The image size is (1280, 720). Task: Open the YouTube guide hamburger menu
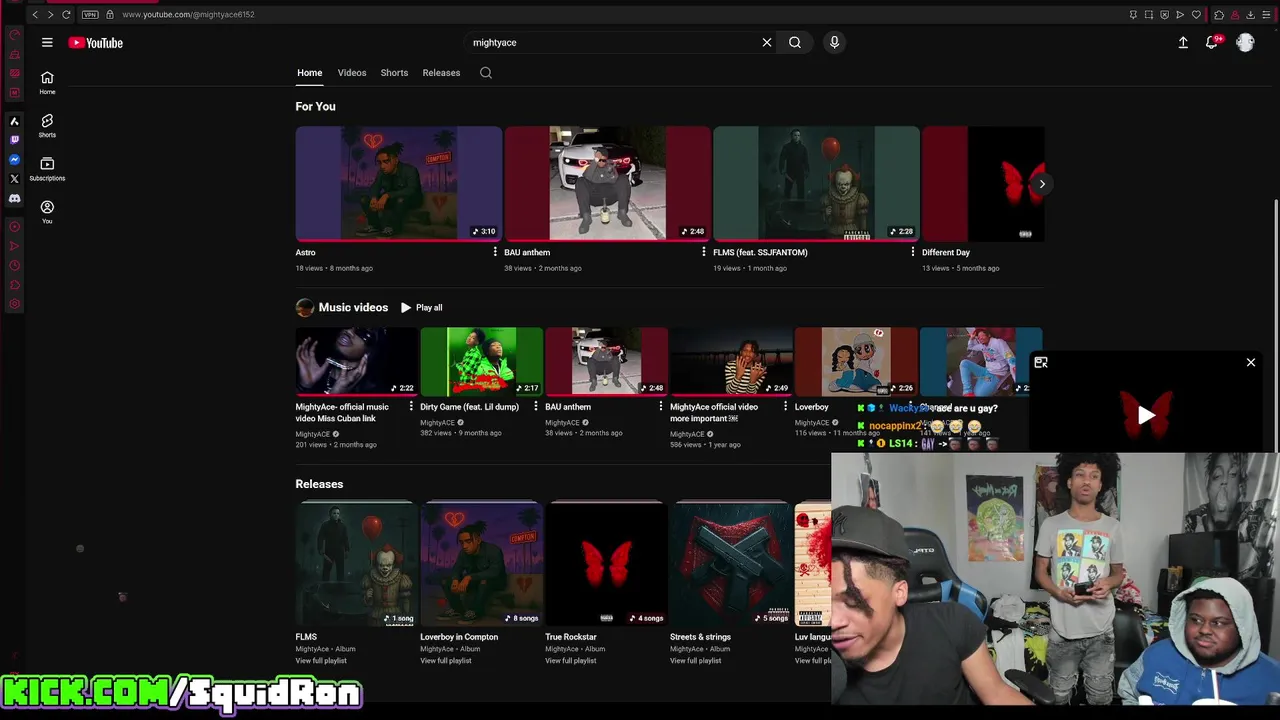tap(47, 42)
